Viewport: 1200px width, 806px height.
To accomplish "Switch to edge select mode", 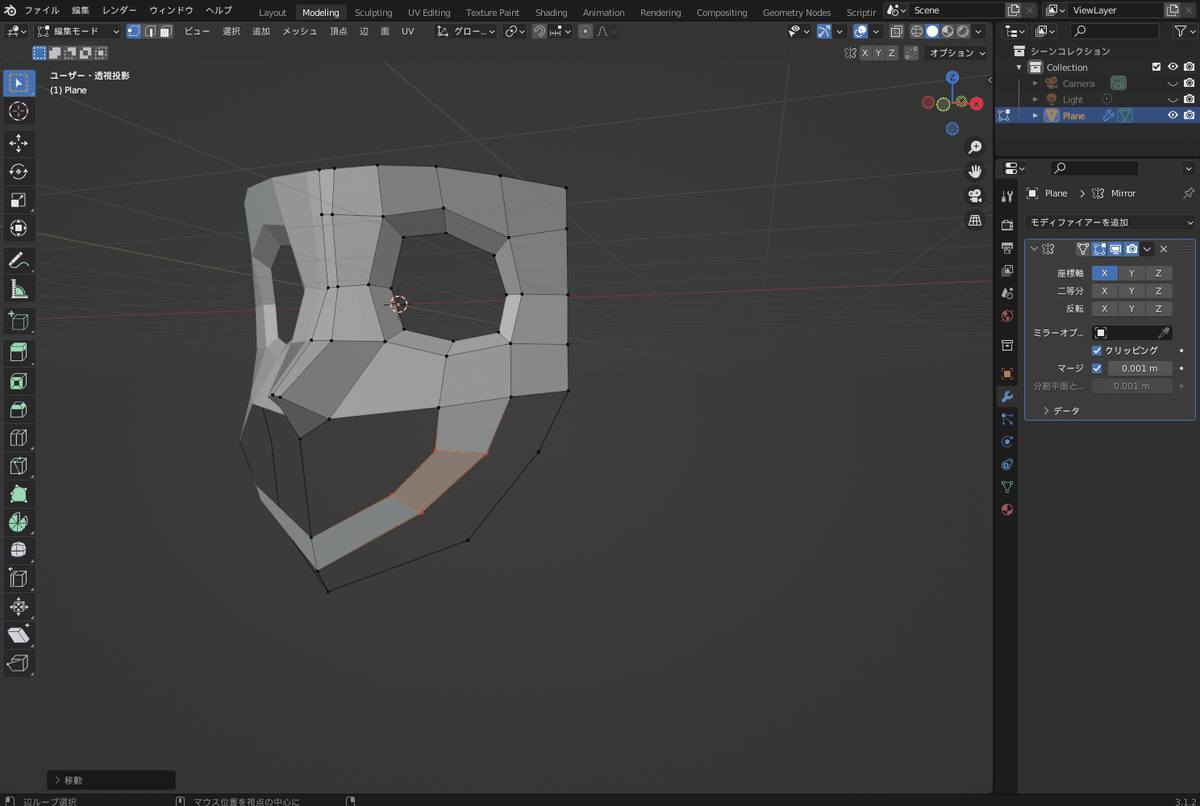I will tap(150, 31).
